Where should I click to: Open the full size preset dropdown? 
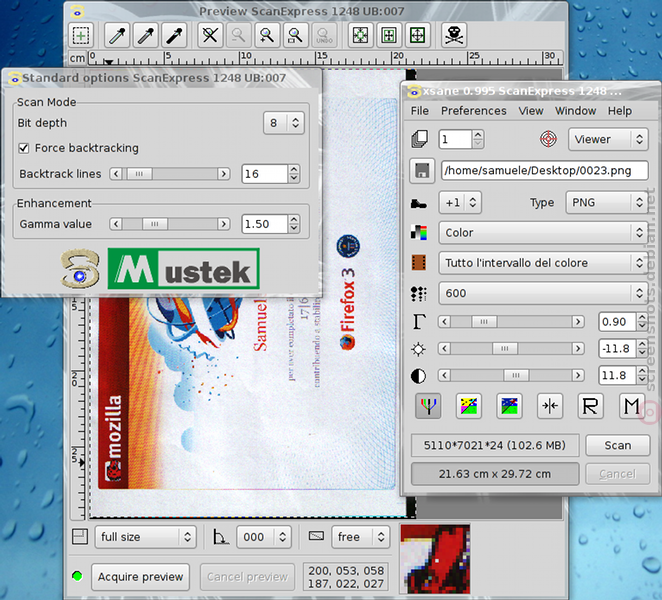[x=146, y=537]
